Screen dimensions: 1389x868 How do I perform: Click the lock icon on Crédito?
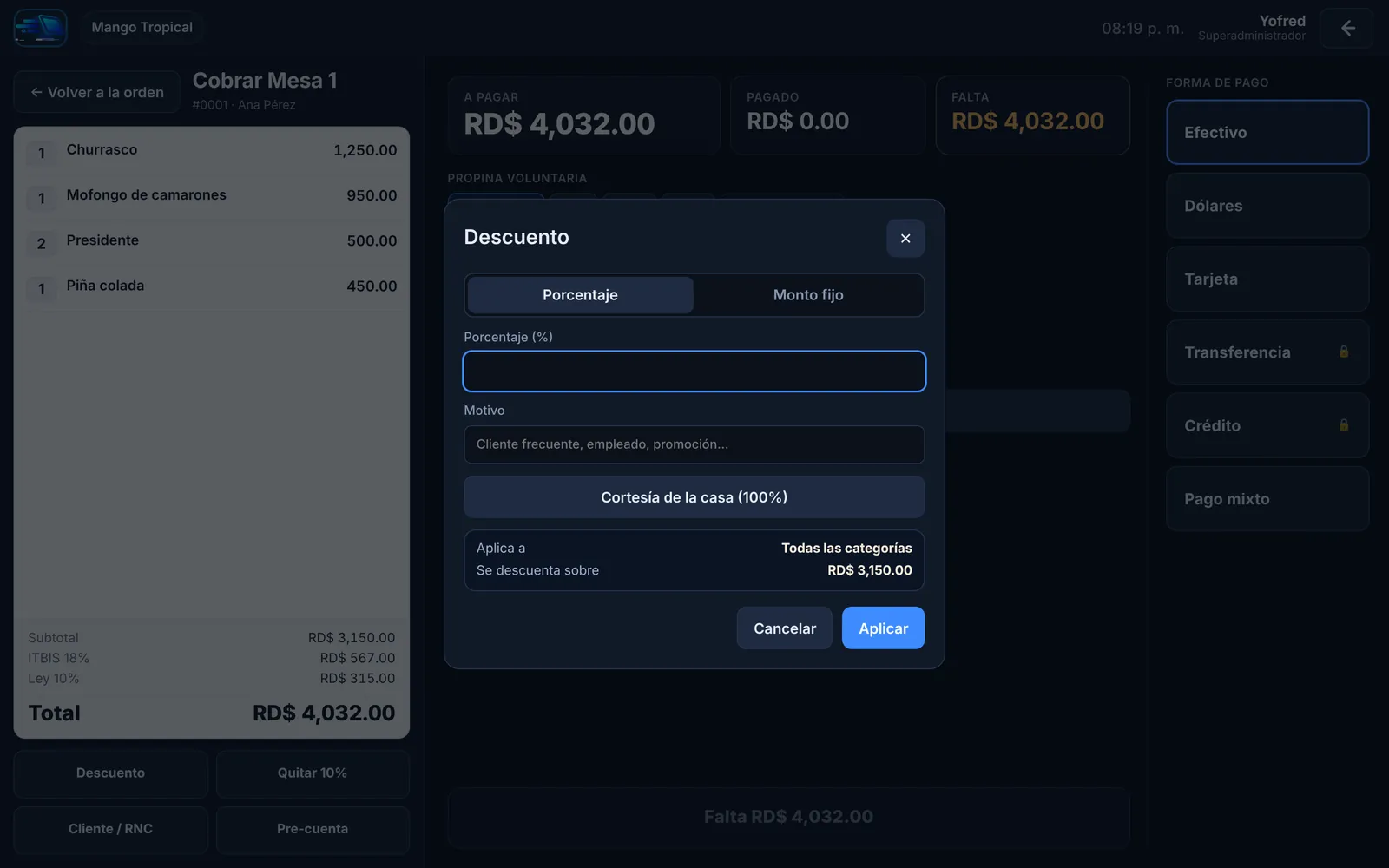pyautogui.click(x=1344, y=425)
